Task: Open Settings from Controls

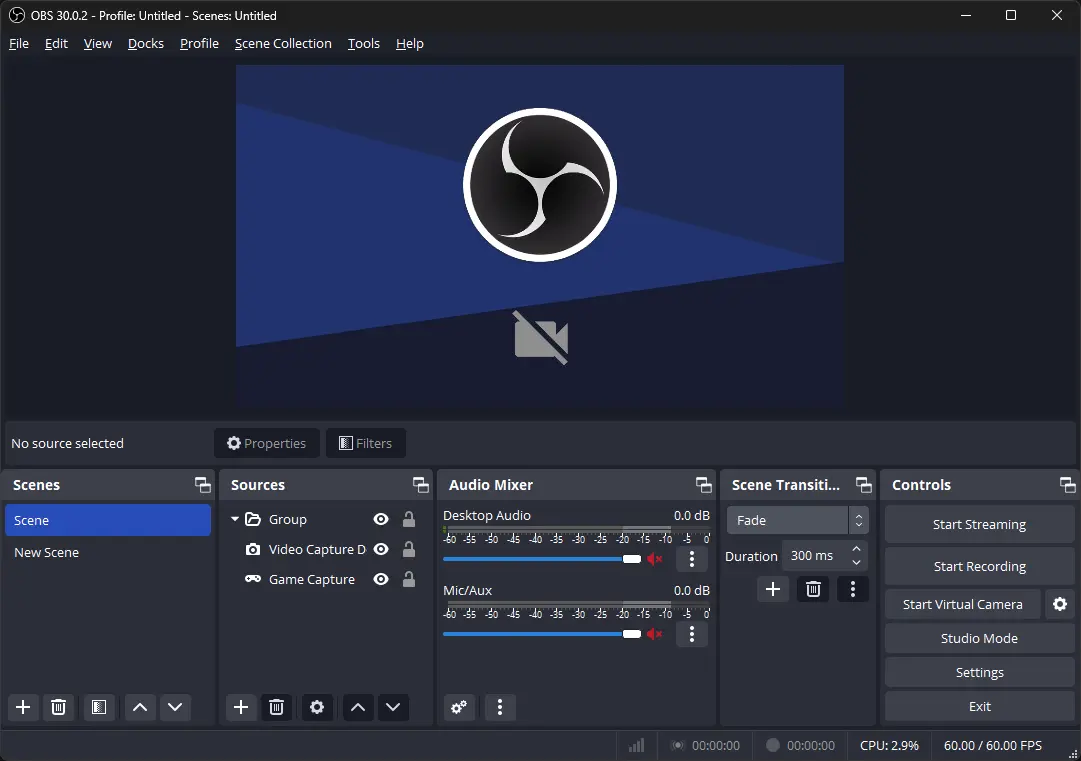Action: (x=980, y=672)
